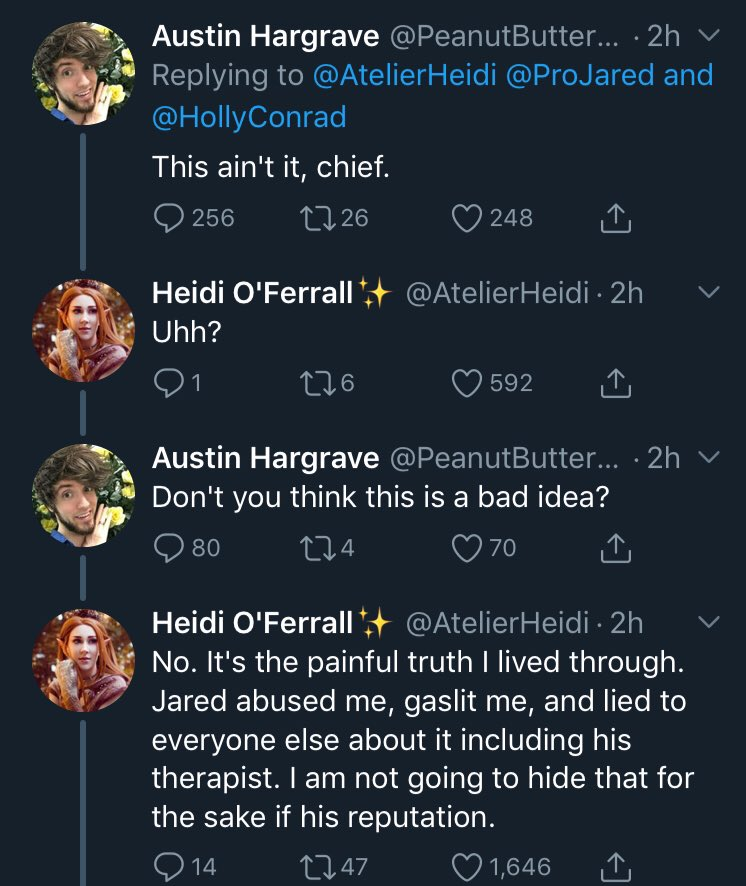Open the dropdown on Heidi's last tweet
Viewport: 746px width, 886px height.
coord(709,624)
